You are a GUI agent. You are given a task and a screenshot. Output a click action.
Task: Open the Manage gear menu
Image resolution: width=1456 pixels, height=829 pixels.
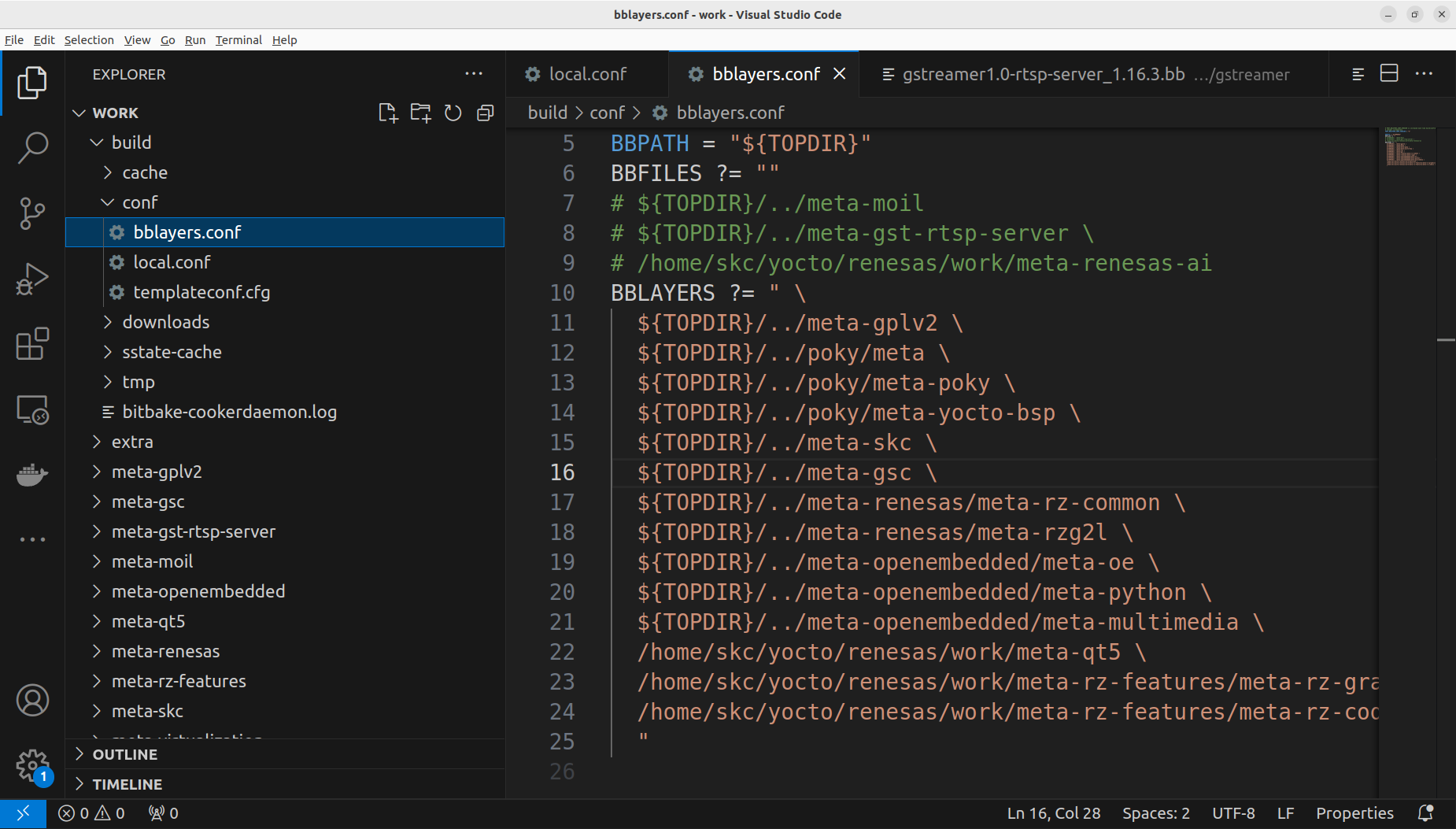32,764
